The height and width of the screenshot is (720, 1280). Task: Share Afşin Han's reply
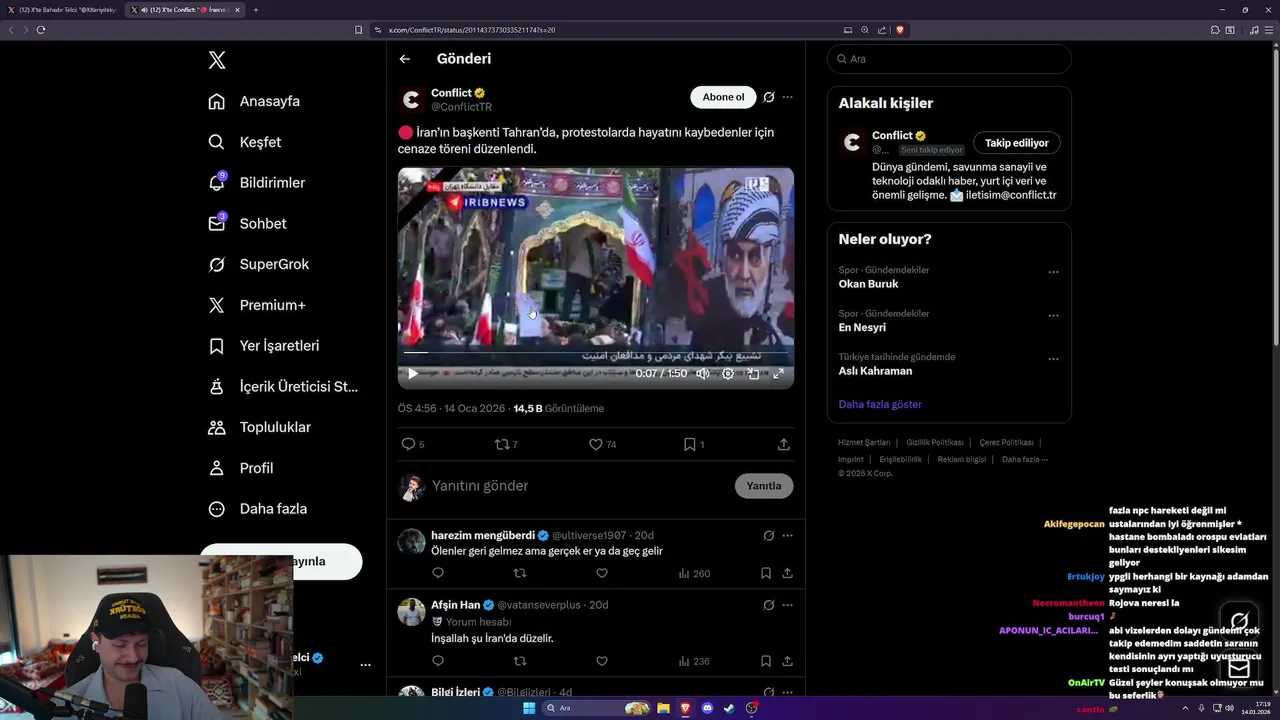point(788,661)
